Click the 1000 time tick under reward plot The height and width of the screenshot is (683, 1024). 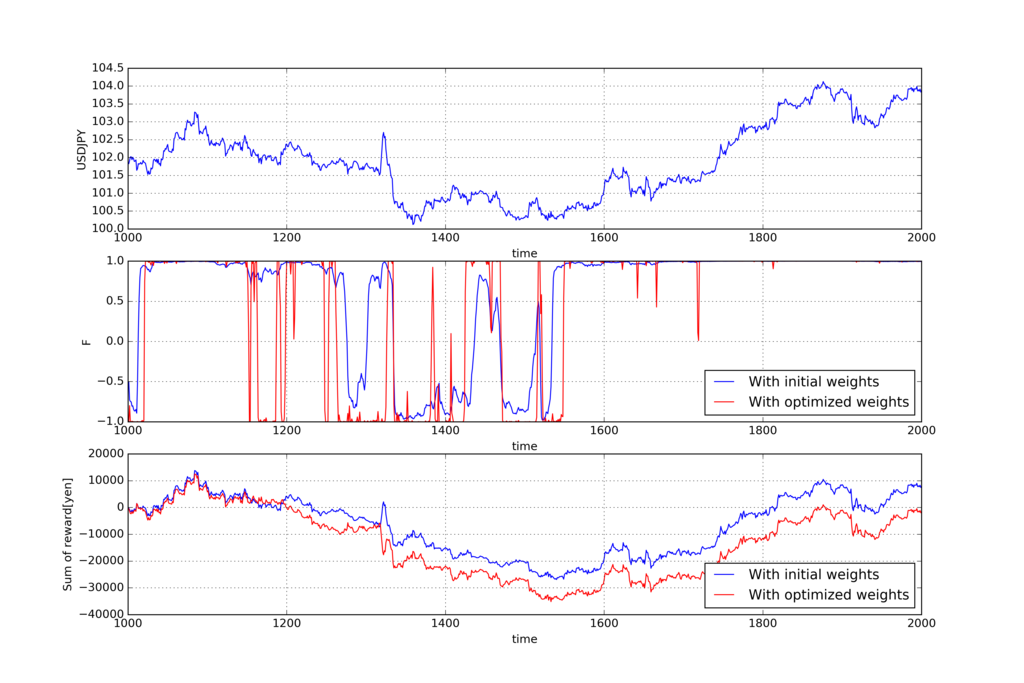tap(127, 623)
